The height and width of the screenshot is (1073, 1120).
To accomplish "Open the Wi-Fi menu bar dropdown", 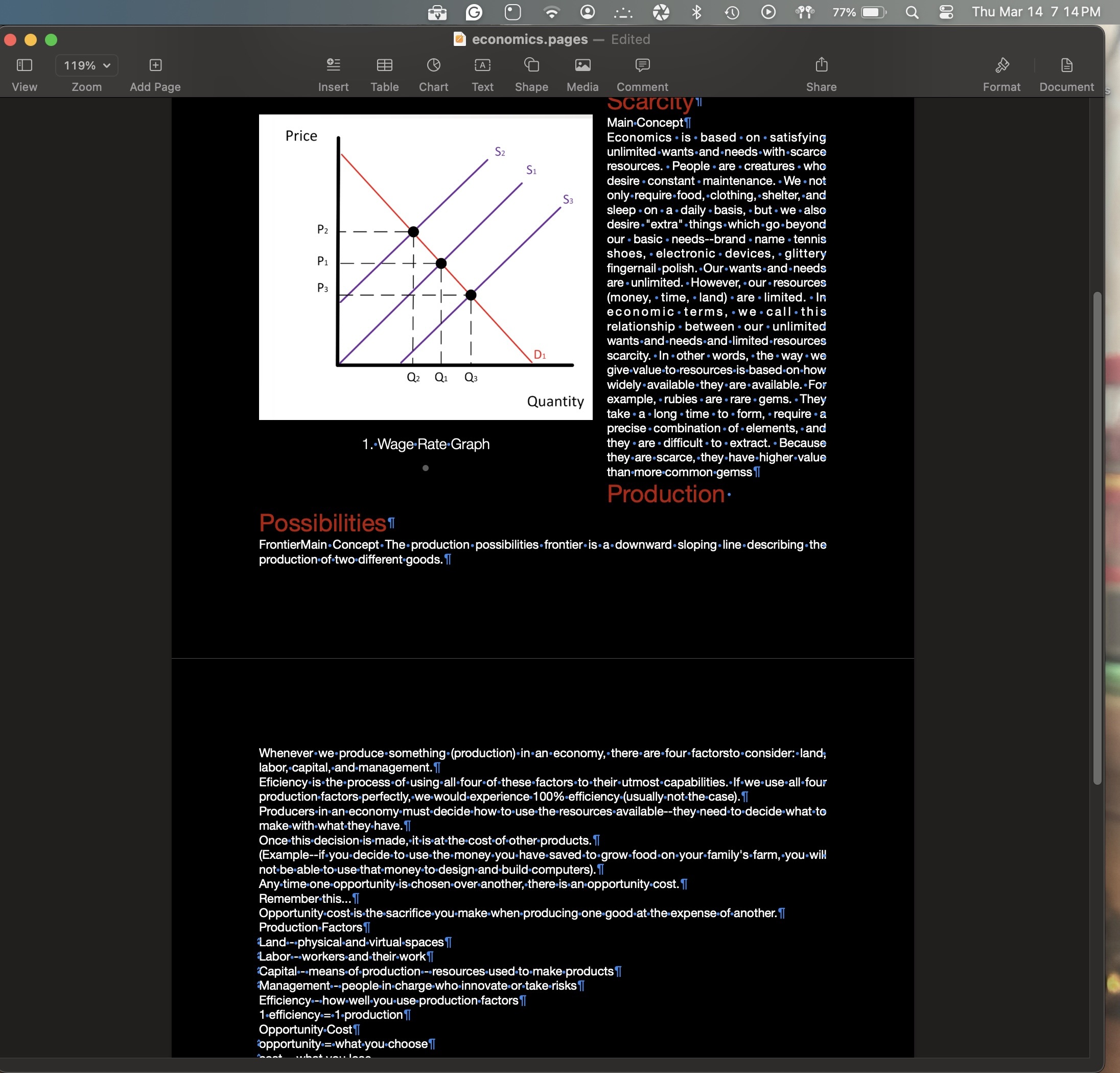I will (x=551, y=12).
